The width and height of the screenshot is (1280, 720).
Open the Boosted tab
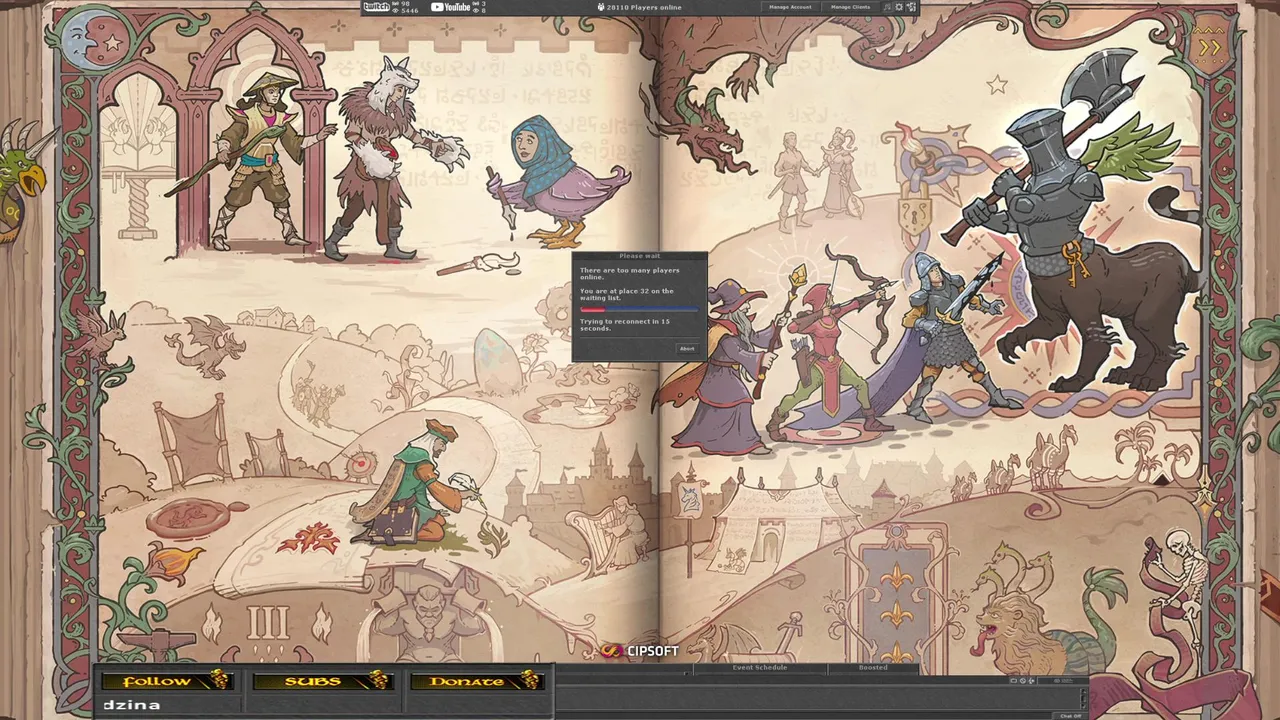[x=872, y=667]
